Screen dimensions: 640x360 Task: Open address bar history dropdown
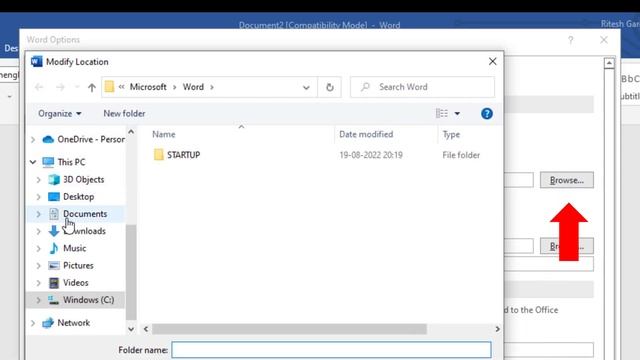pos(306,87)
